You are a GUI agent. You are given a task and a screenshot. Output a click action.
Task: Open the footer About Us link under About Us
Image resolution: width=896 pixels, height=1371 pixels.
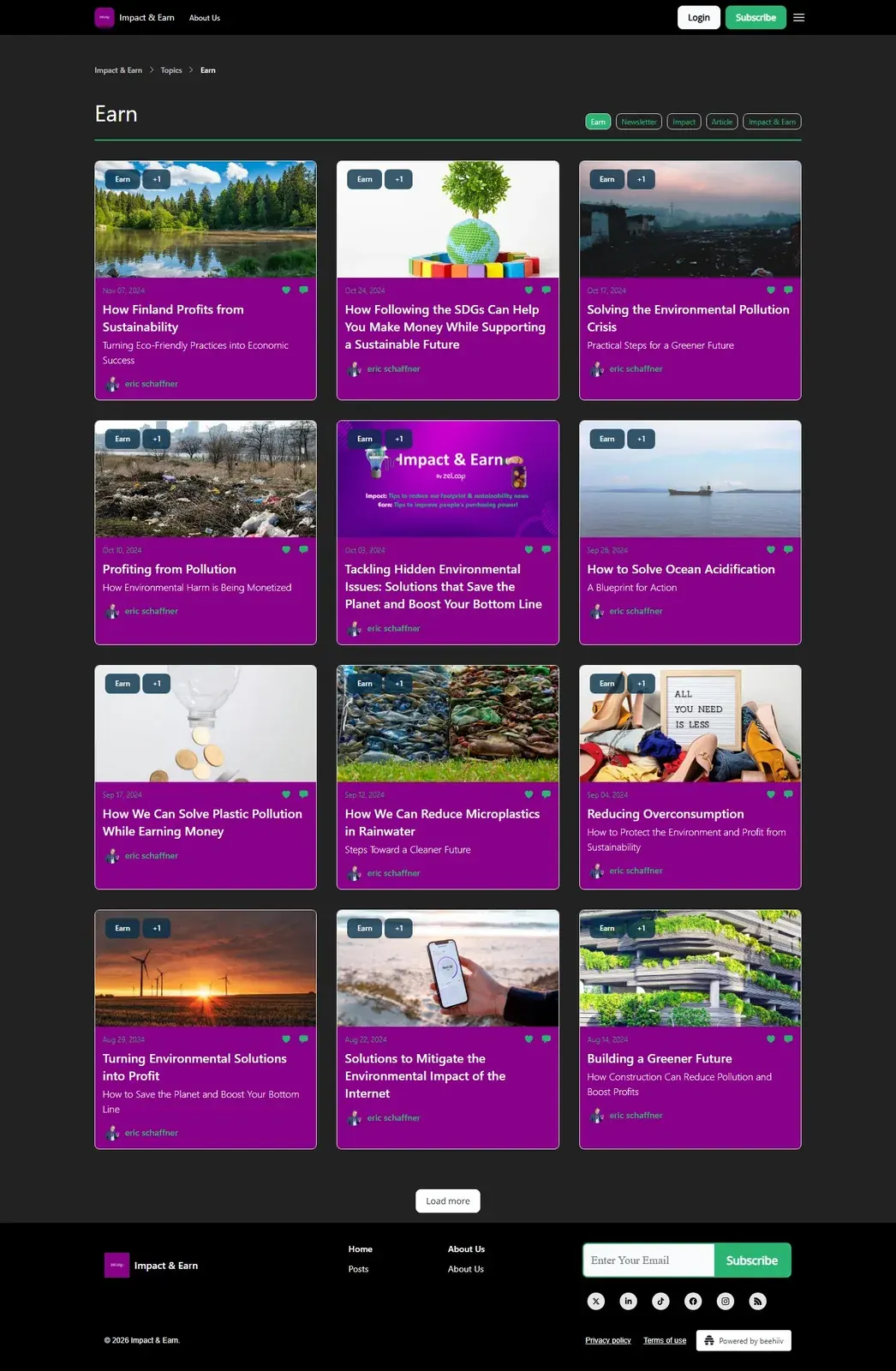[465, 1269]
